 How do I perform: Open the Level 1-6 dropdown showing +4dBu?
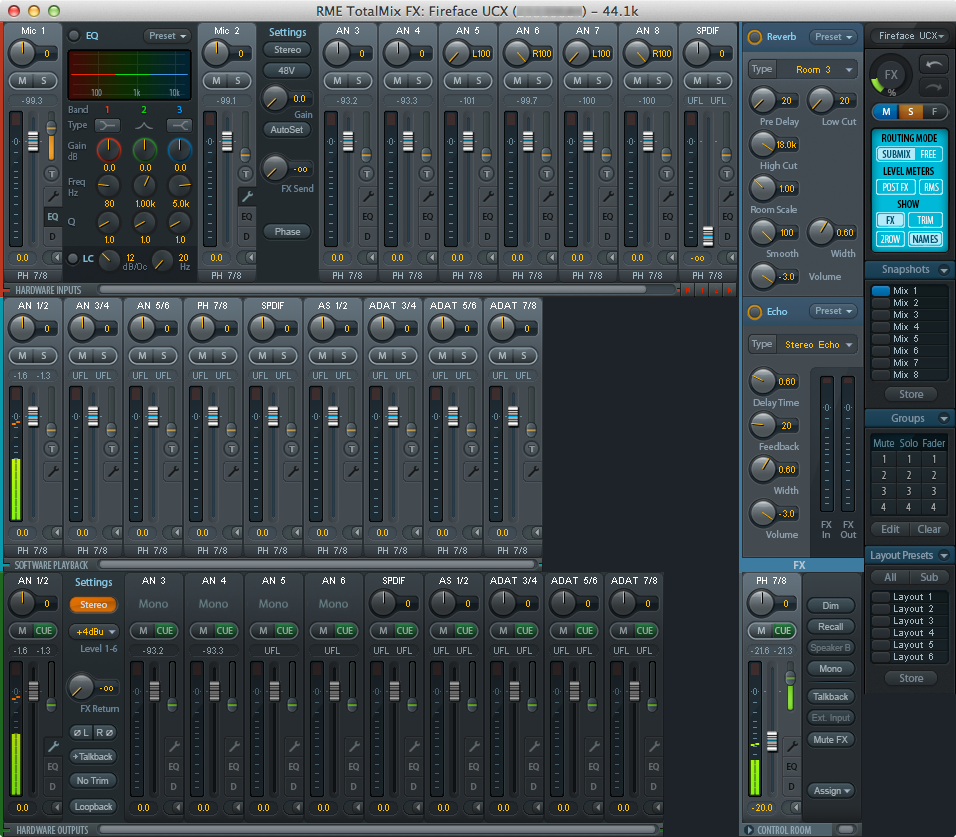(x=93, y=631)
